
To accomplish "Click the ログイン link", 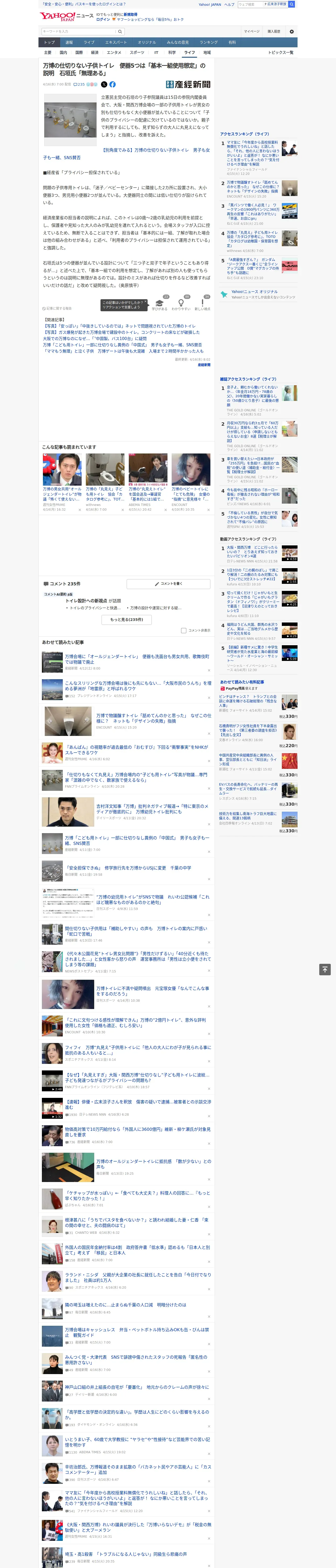I will [103, 20].
